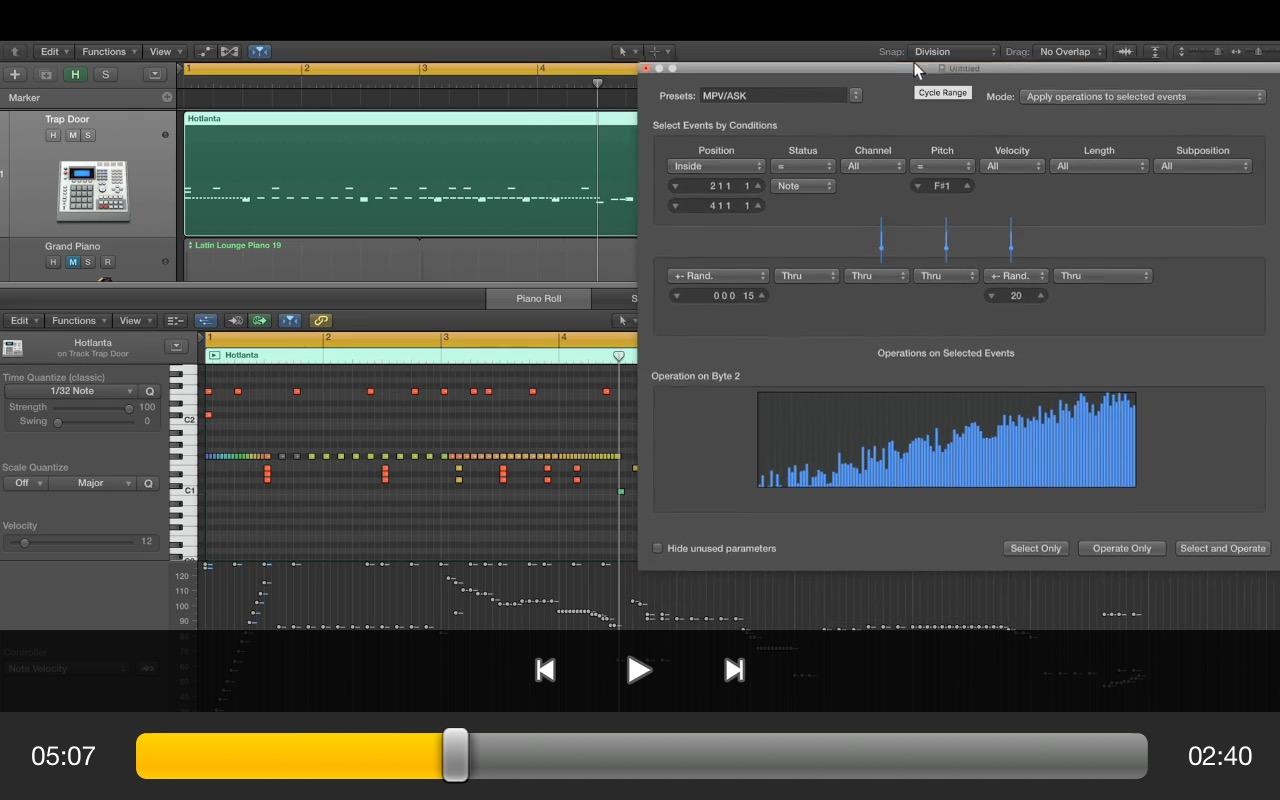The image size is (1280, 800).
Task: Click the green MIDI Out button
Action: pyautogui.click(x=260, y=321)
